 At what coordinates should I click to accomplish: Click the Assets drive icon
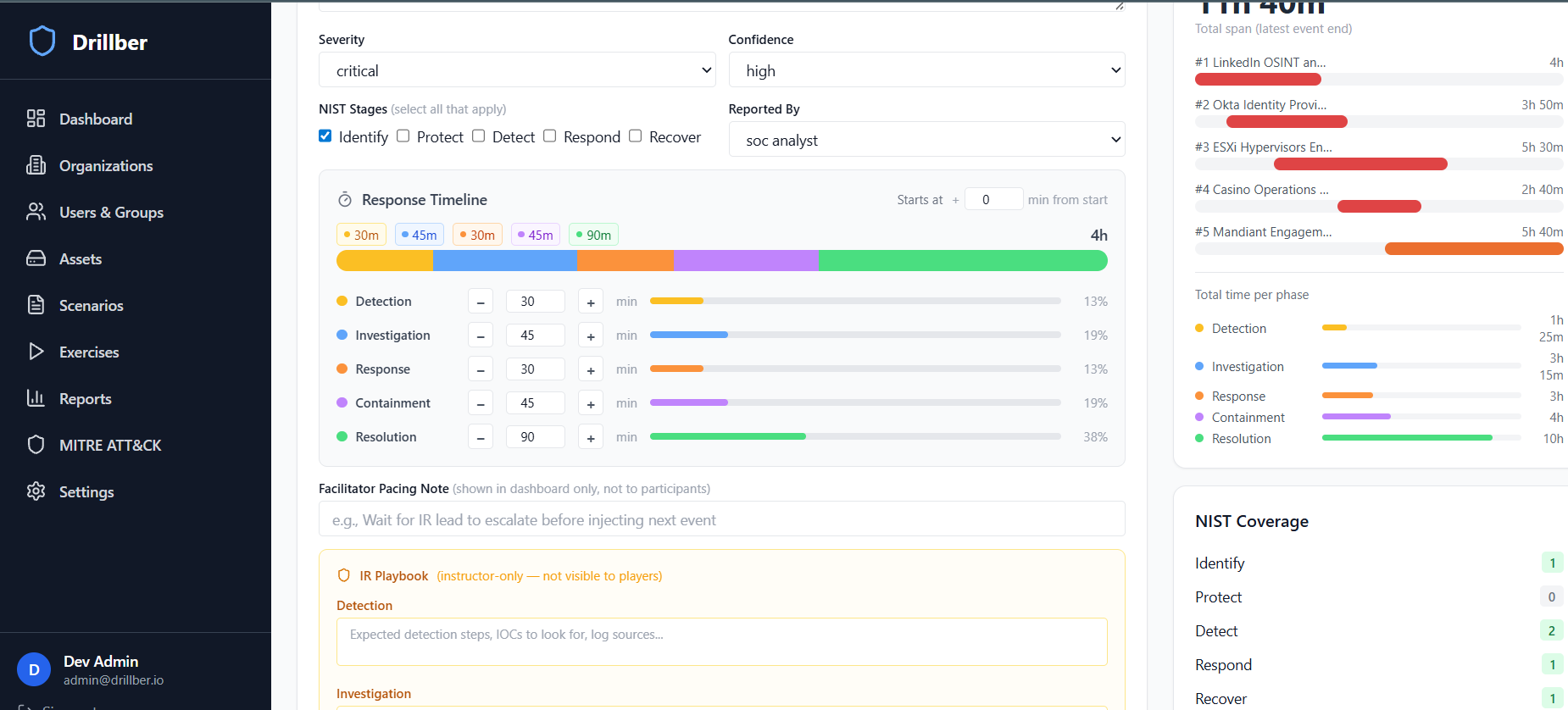click(36, 258)
